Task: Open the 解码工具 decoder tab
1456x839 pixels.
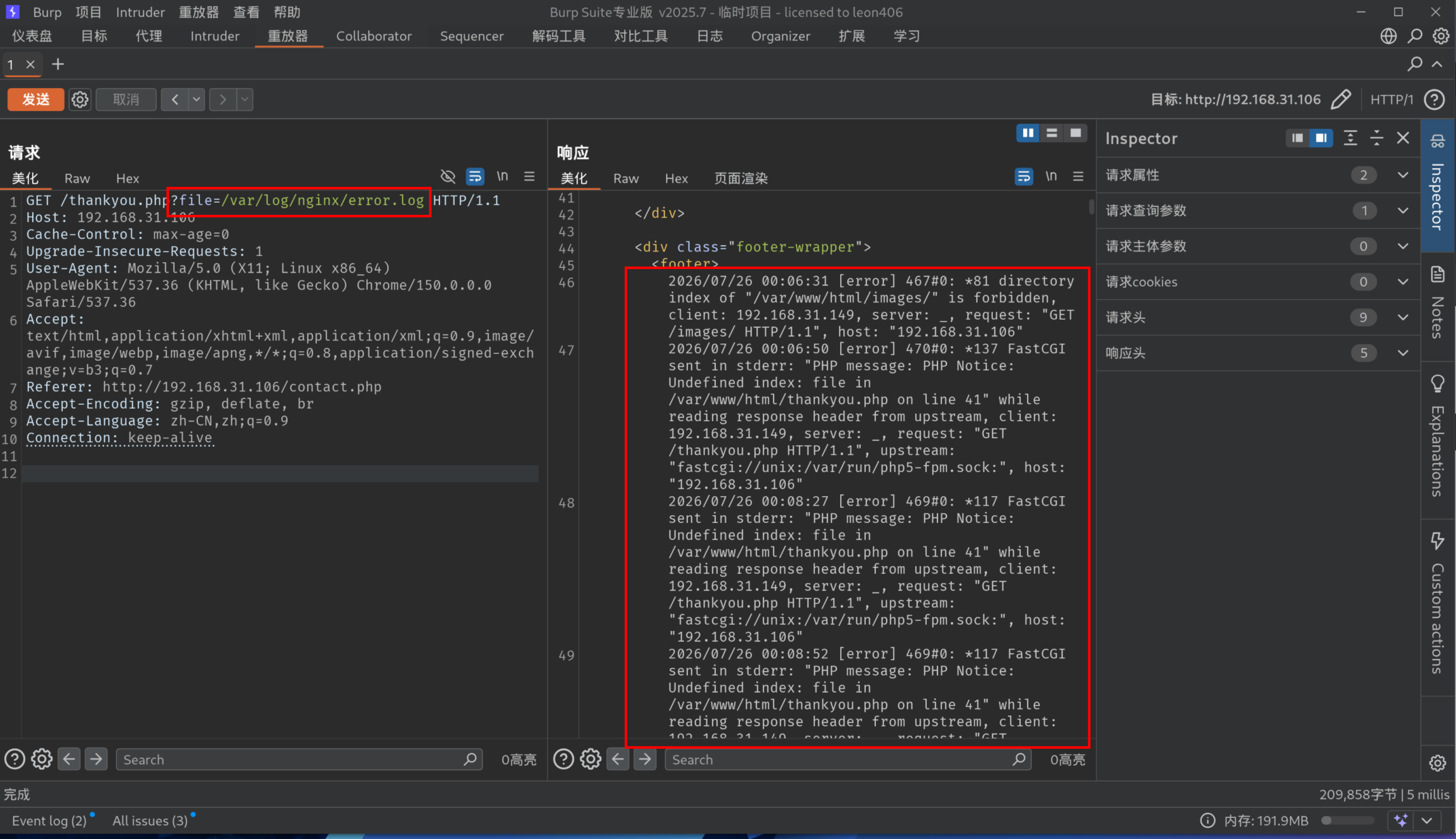Action: (559, 36)
